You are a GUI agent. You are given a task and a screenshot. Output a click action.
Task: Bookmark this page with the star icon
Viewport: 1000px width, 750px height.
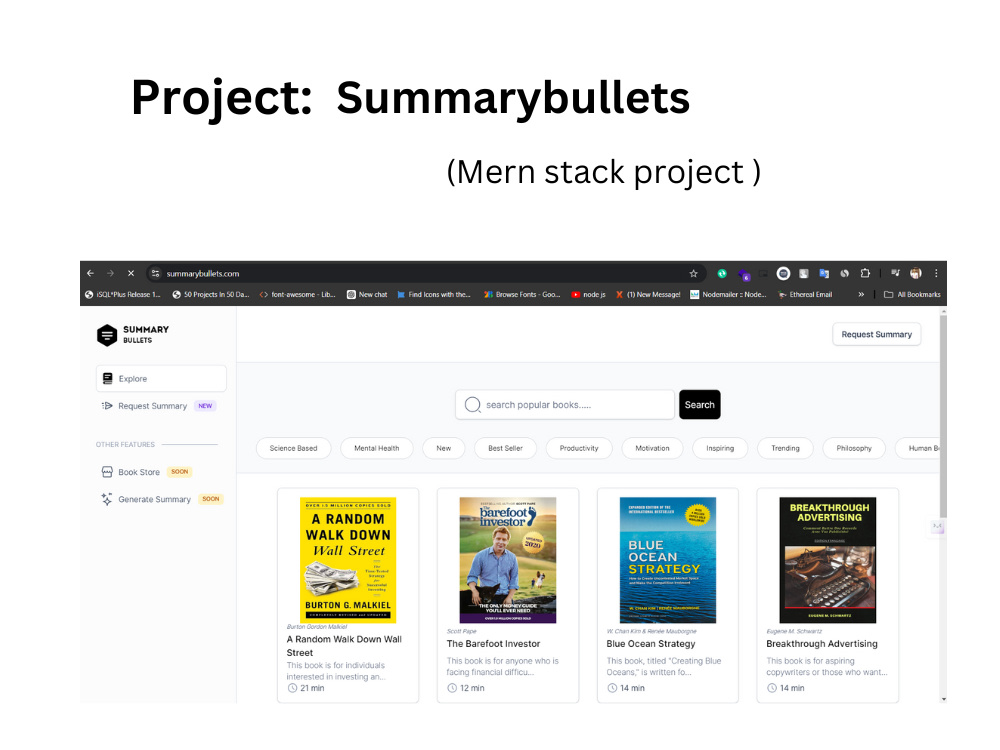point(693,273)
